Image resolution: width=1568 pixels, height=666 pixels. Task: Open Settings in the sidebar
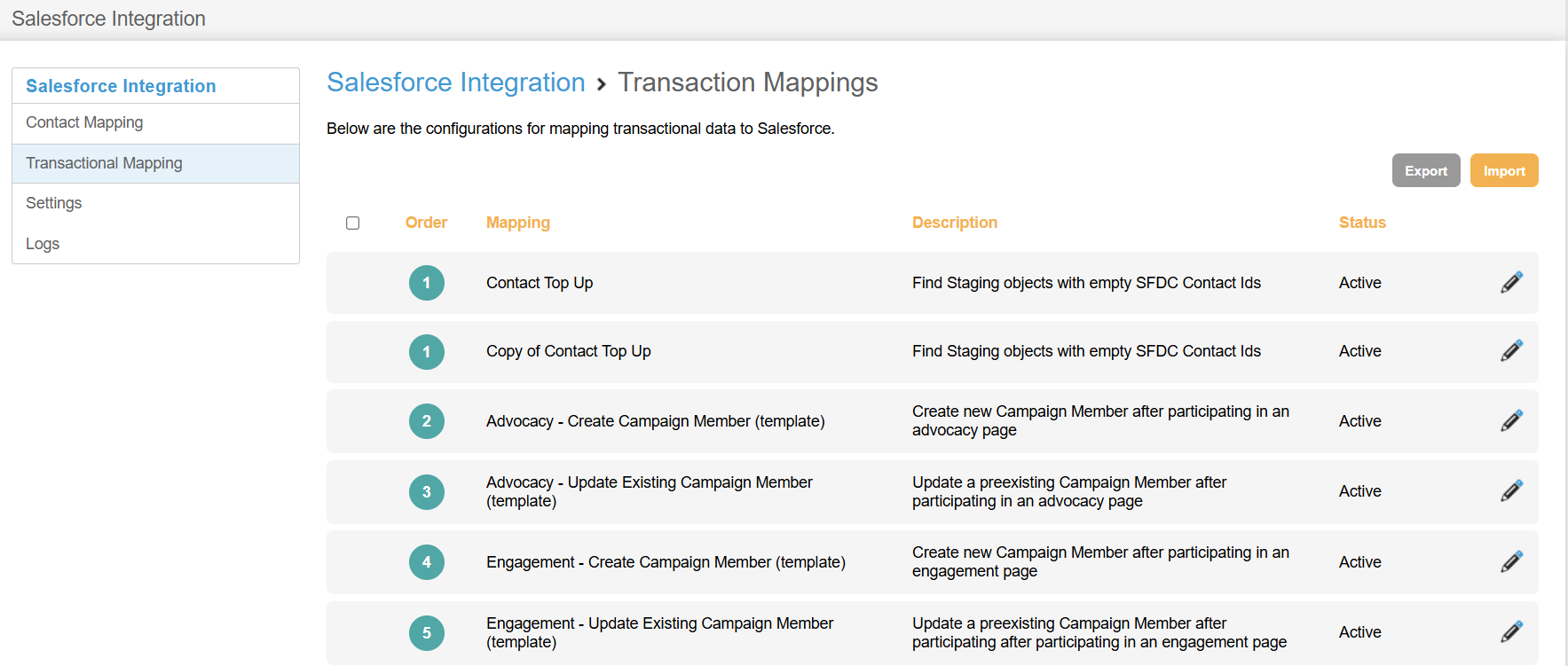click(53, 203)
